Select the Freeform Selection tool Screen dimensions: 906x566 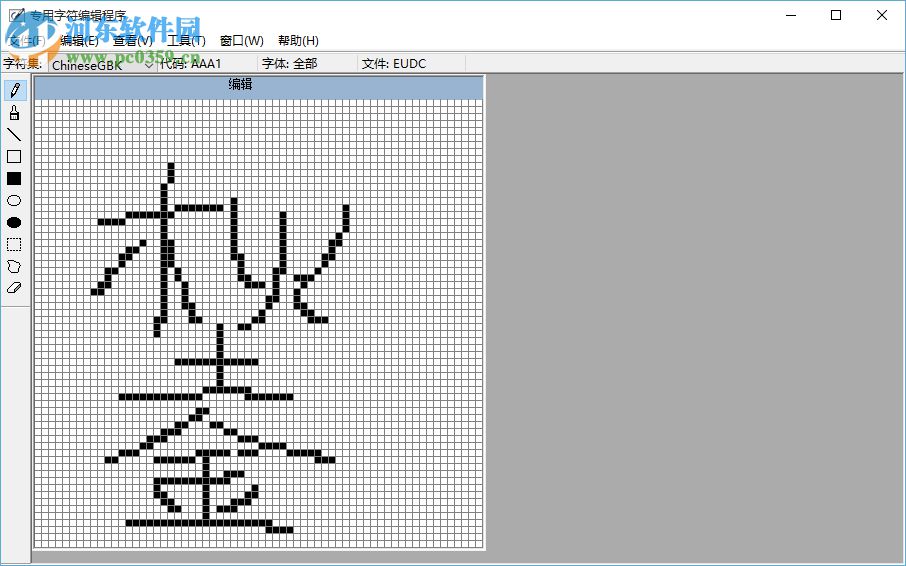point(14,266)
